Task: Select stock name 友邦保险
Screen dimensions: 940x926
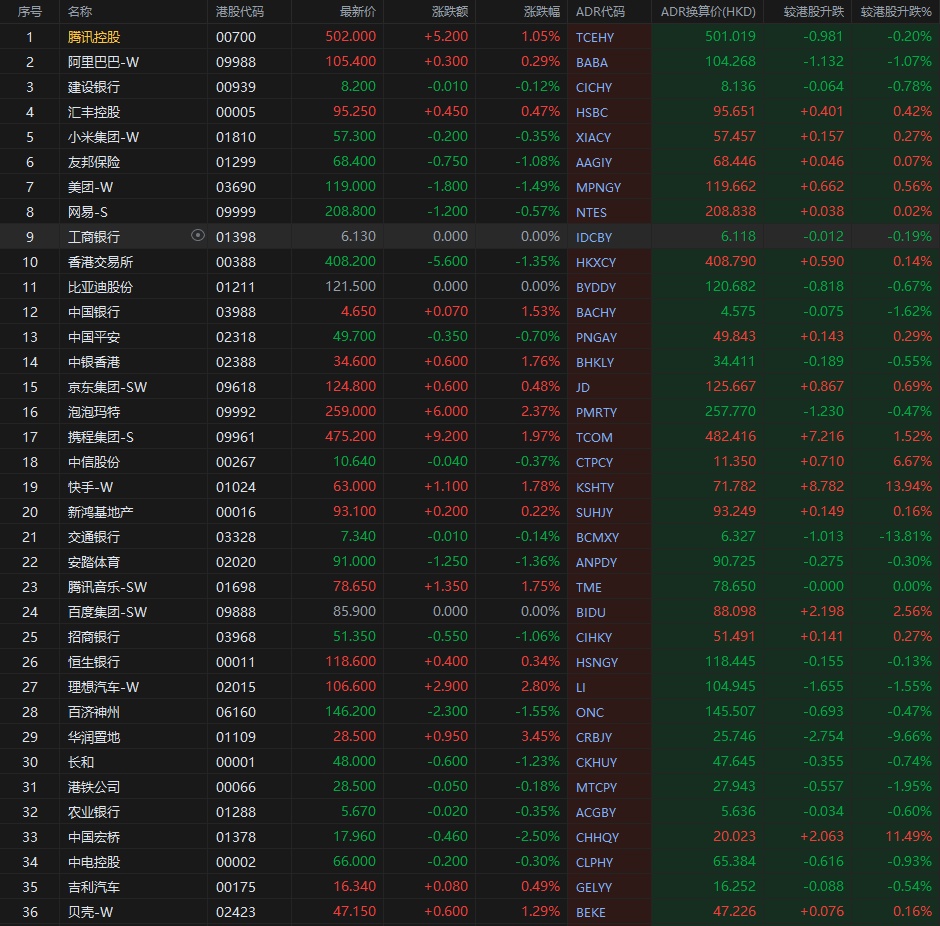Action: click(94, 162)
